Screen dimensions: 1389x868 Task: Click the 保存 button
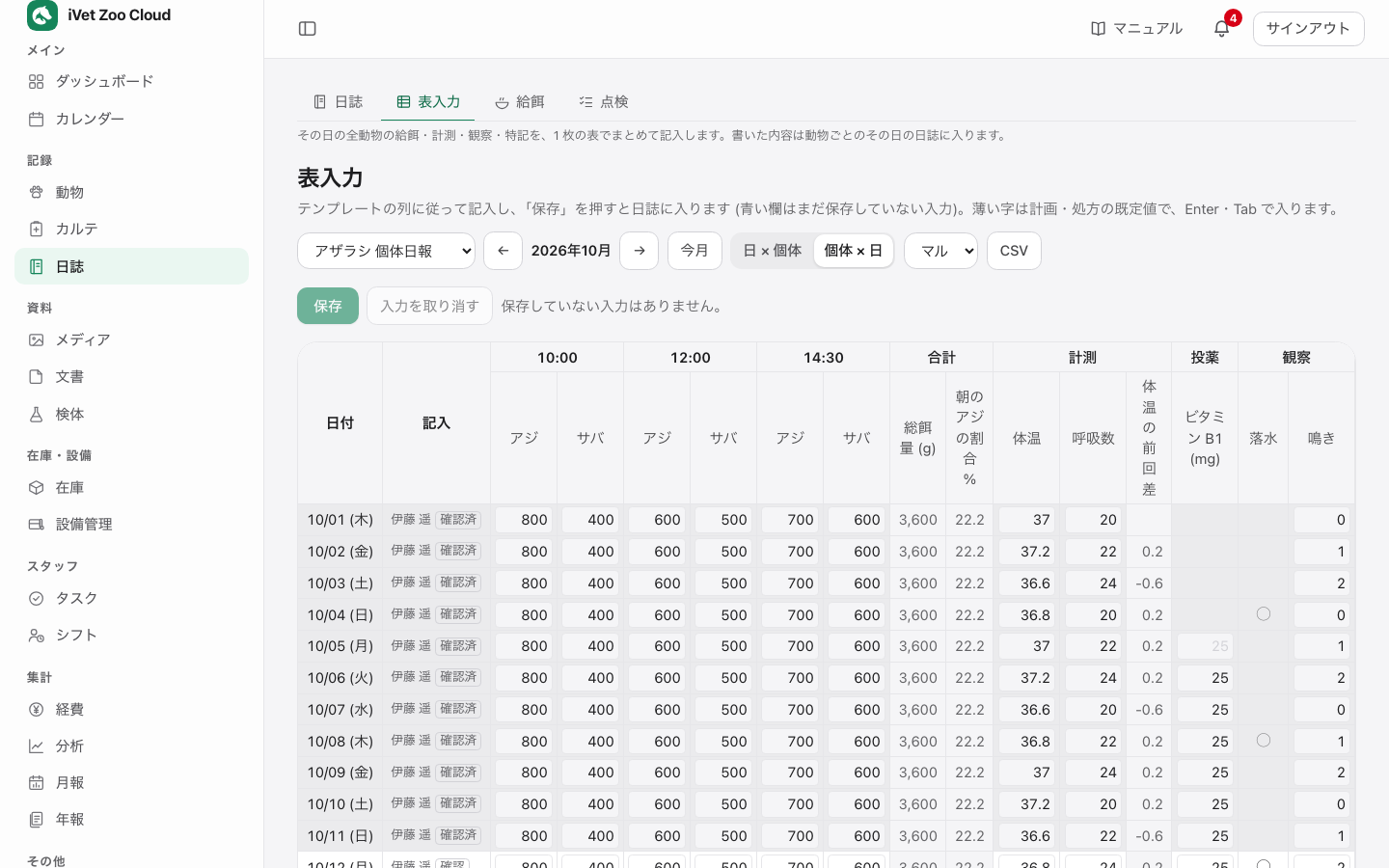point(328,306)
